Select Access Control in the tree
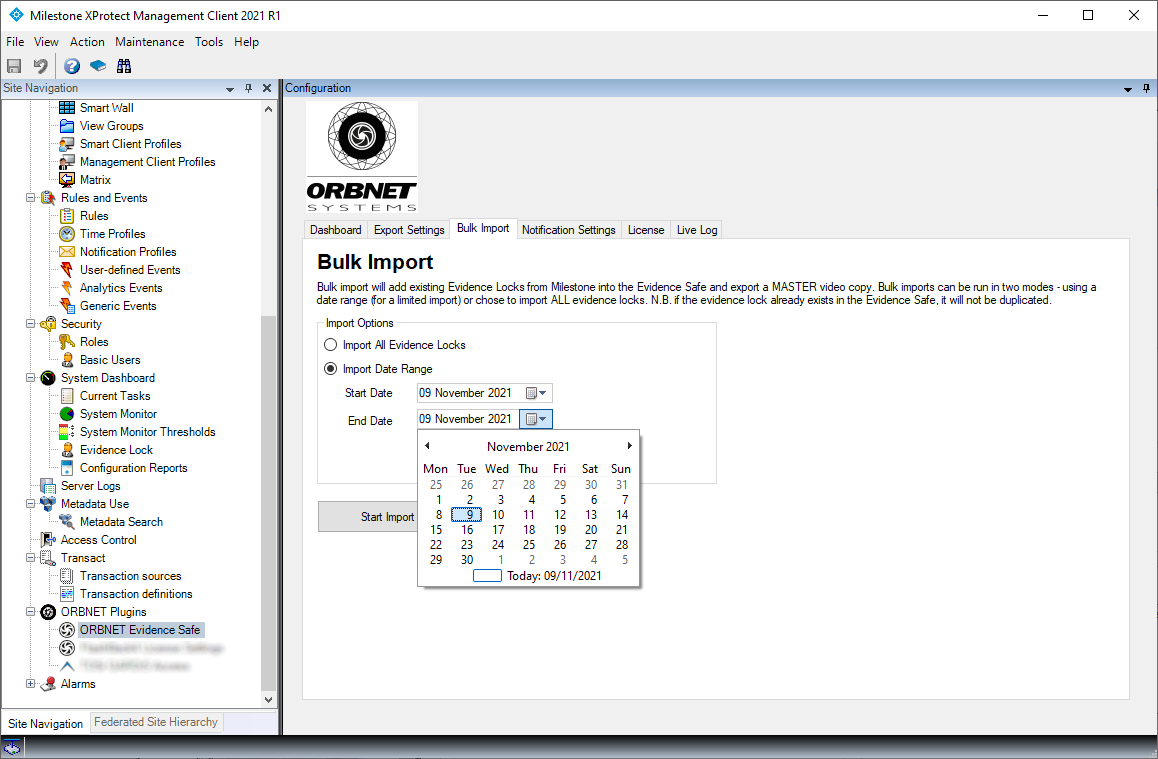 pos(99,540)
